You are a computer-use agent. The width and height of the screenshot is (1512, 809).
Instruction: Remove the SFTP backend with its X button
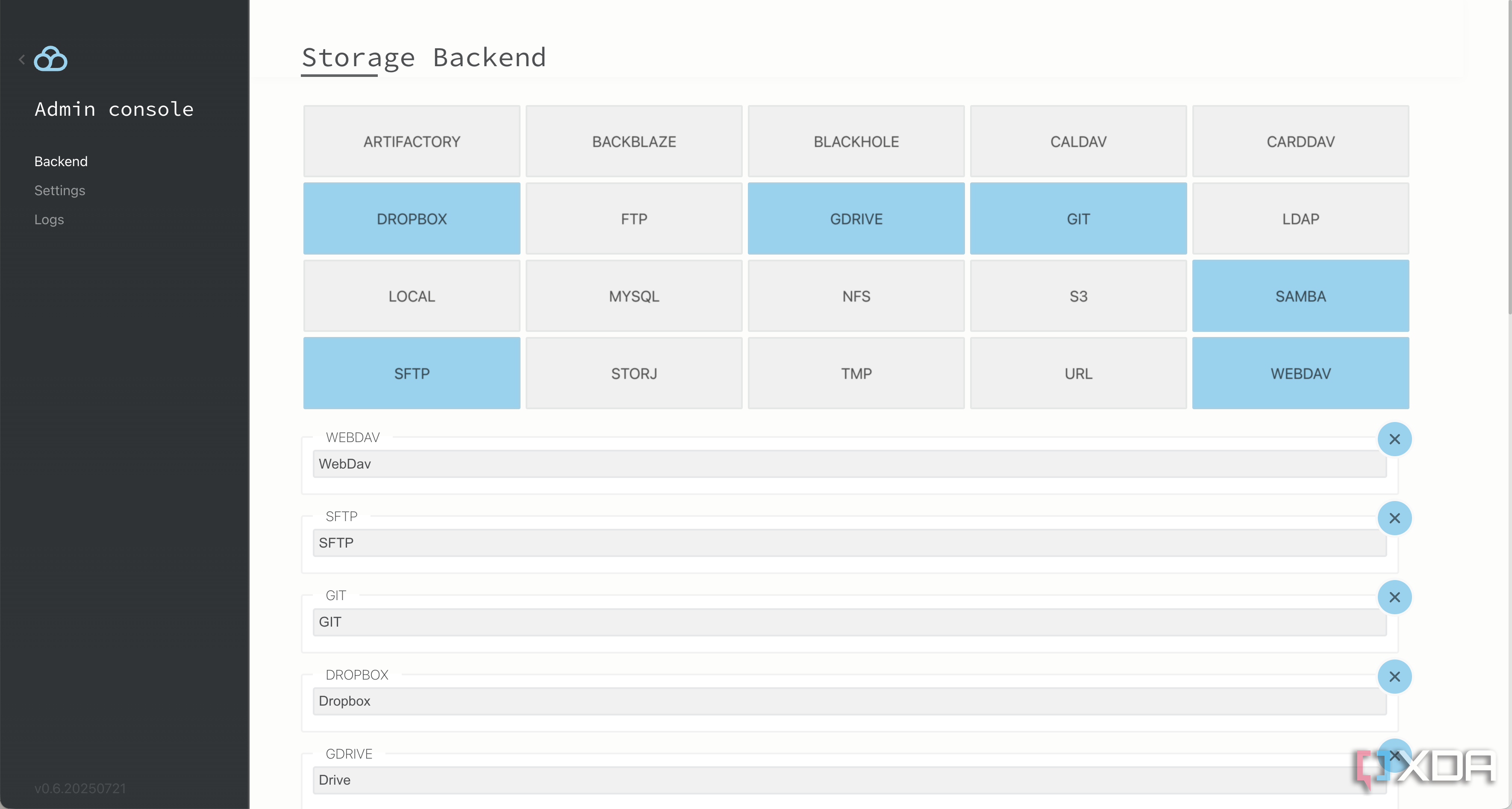point(1394,518)
